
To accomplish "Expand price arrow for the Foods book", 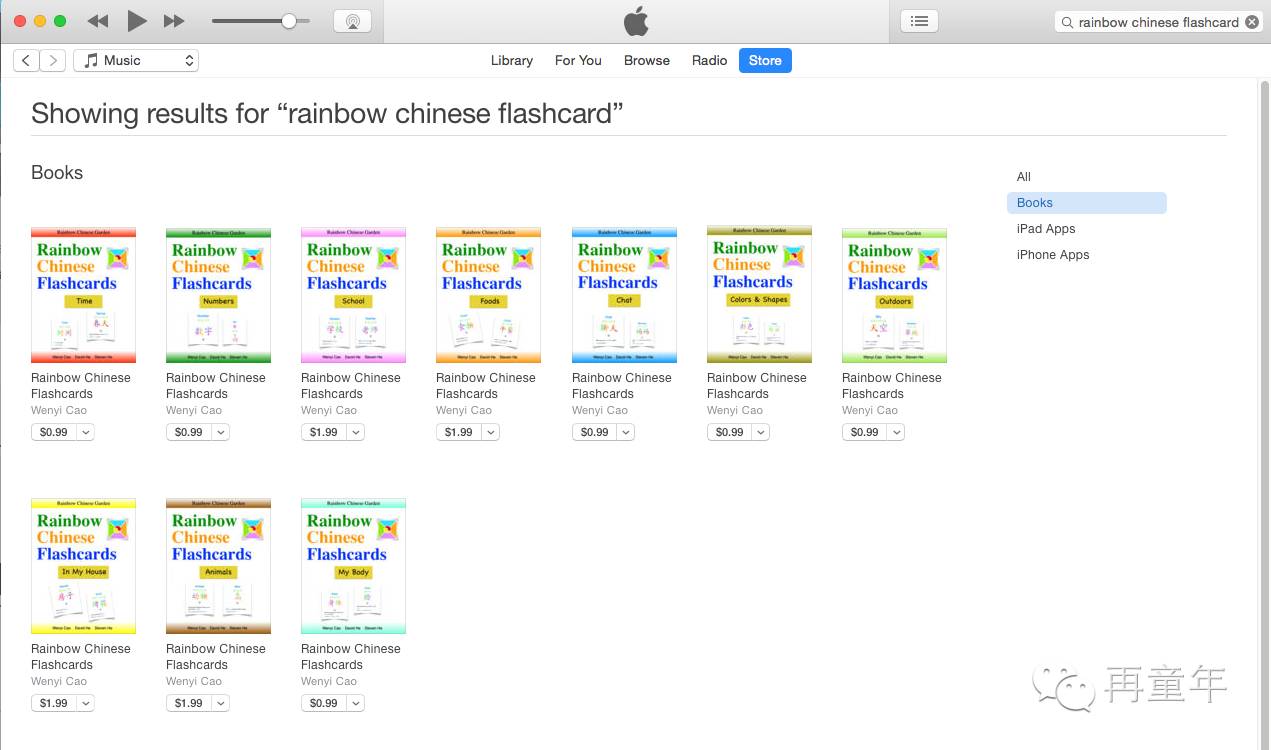I will point(491,432).
